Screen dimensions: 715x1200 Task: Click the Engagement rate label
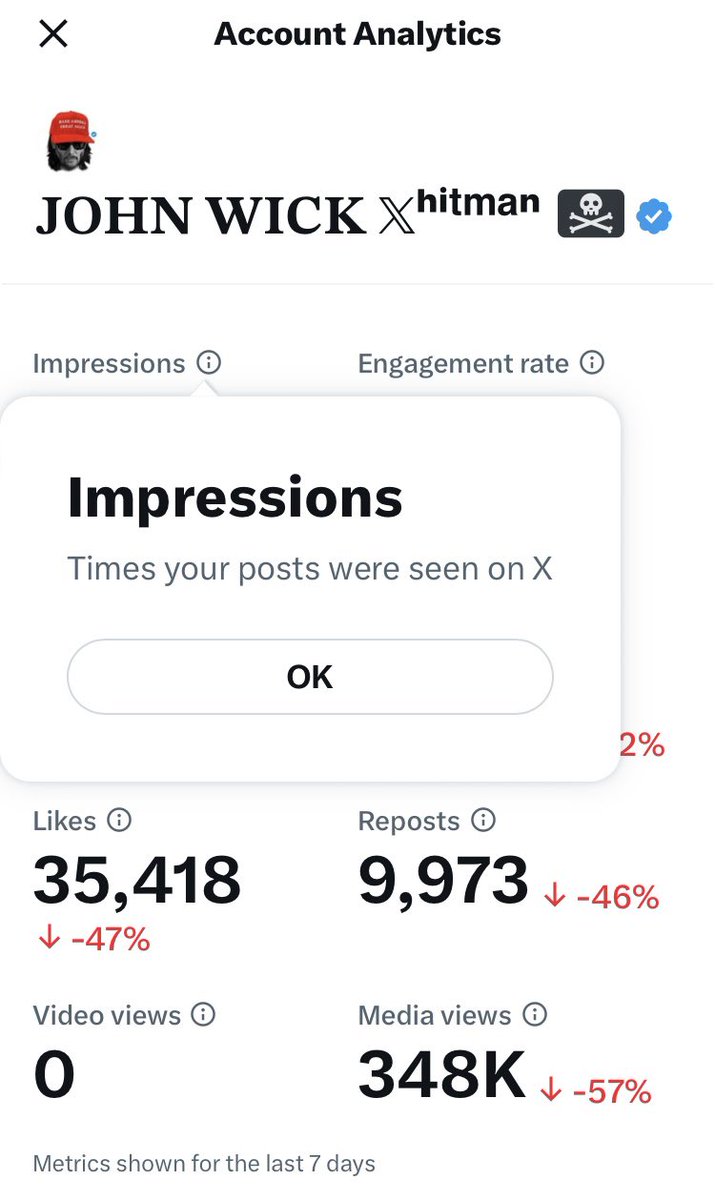click(x=463, y=363)
